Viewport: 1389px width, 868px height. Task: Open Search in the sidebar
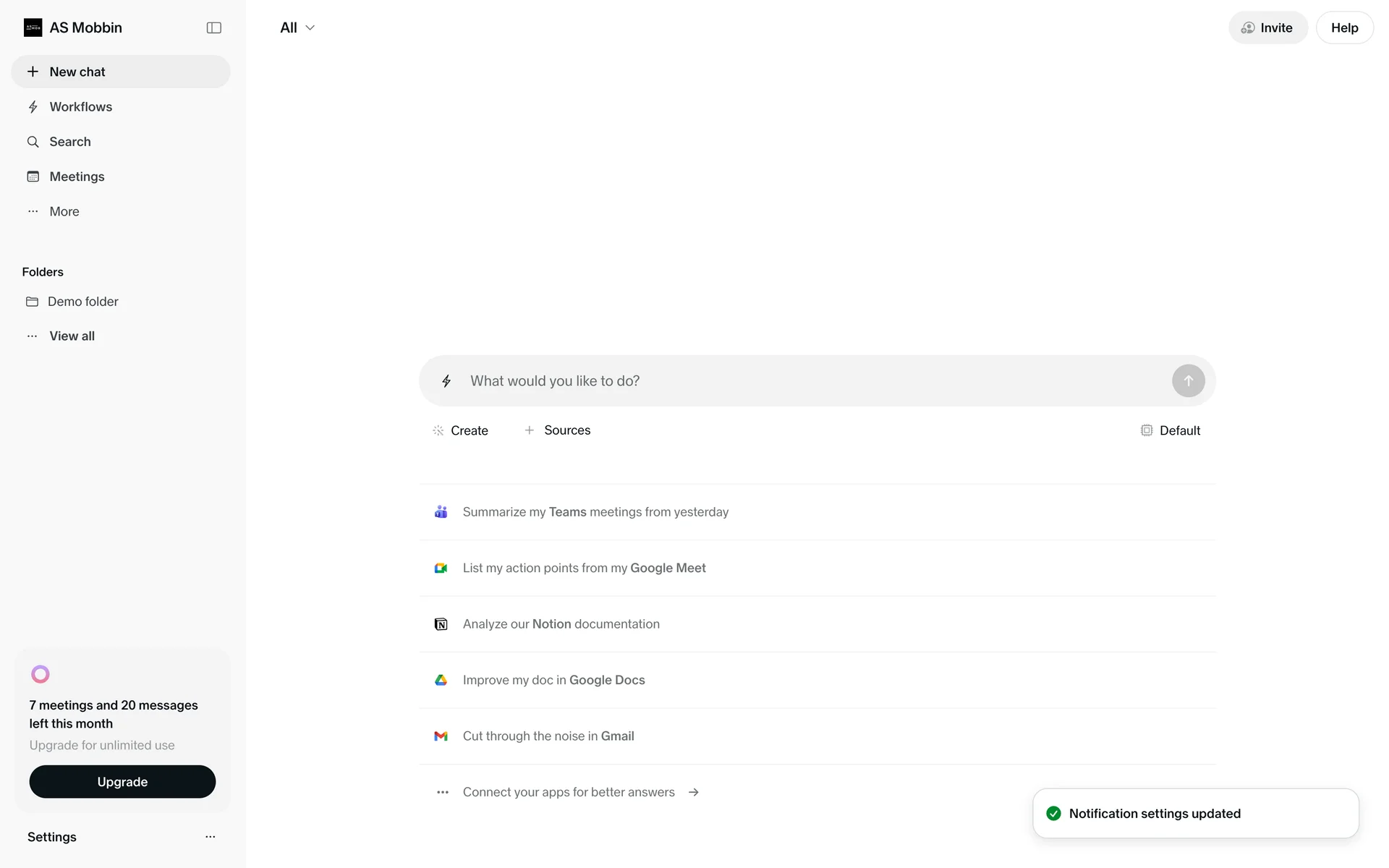tap(69, 142)
